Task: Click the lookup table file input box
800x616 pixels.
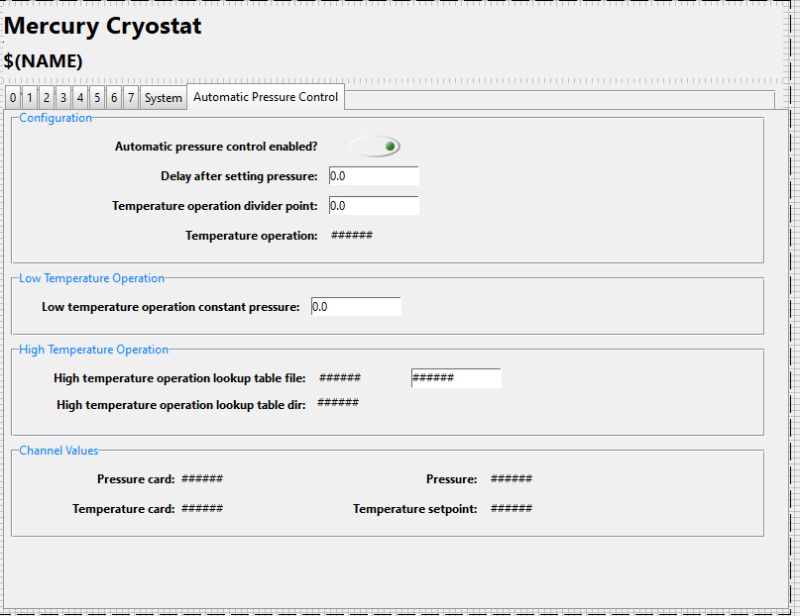Action: click(x=455, y=378)
